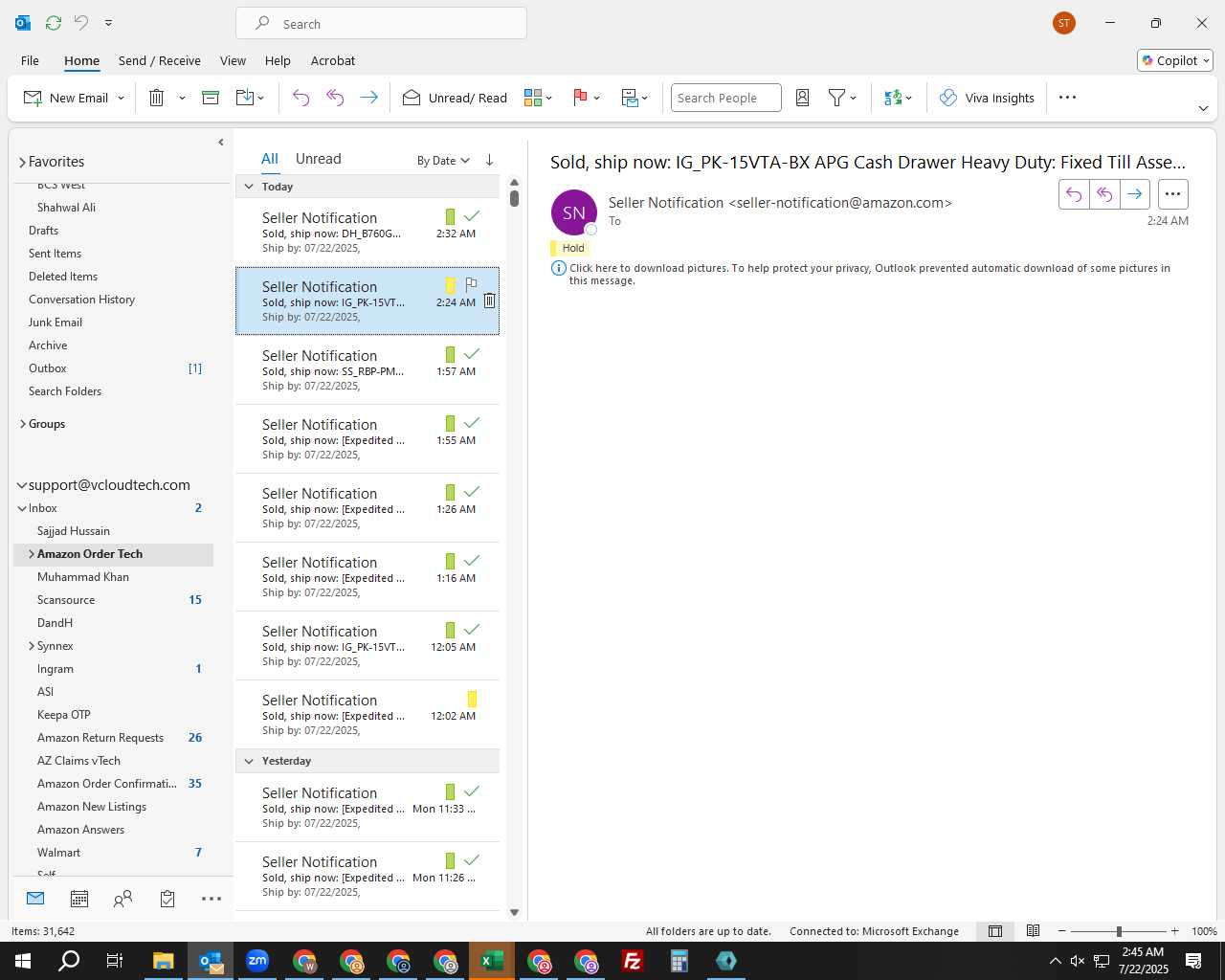This screenshot has height=980, width=1225.
Task: Open the New Email dropdown arrow
Action: (122, 99)
